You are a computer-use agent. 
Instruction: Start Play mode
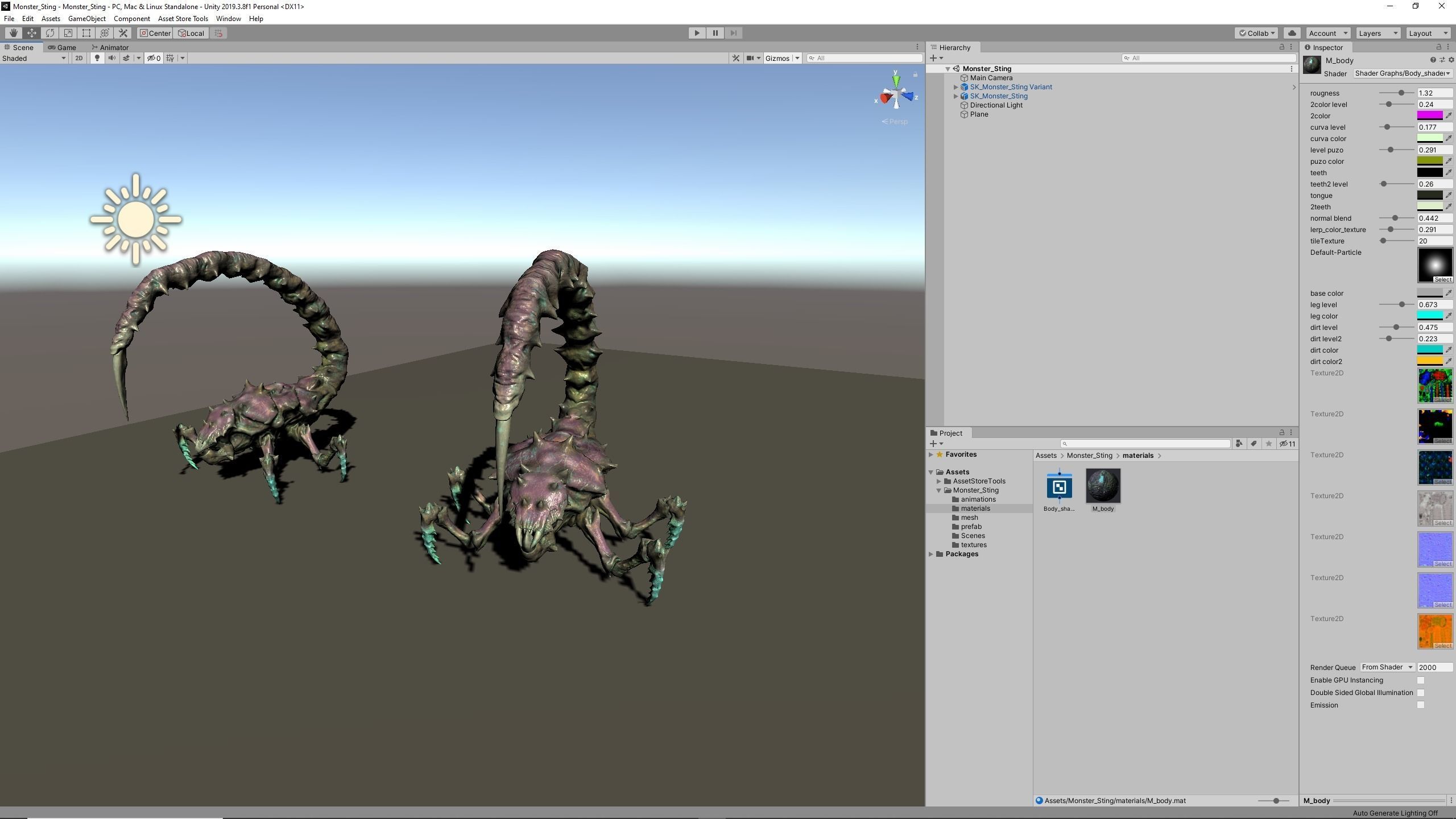point(697,33)
